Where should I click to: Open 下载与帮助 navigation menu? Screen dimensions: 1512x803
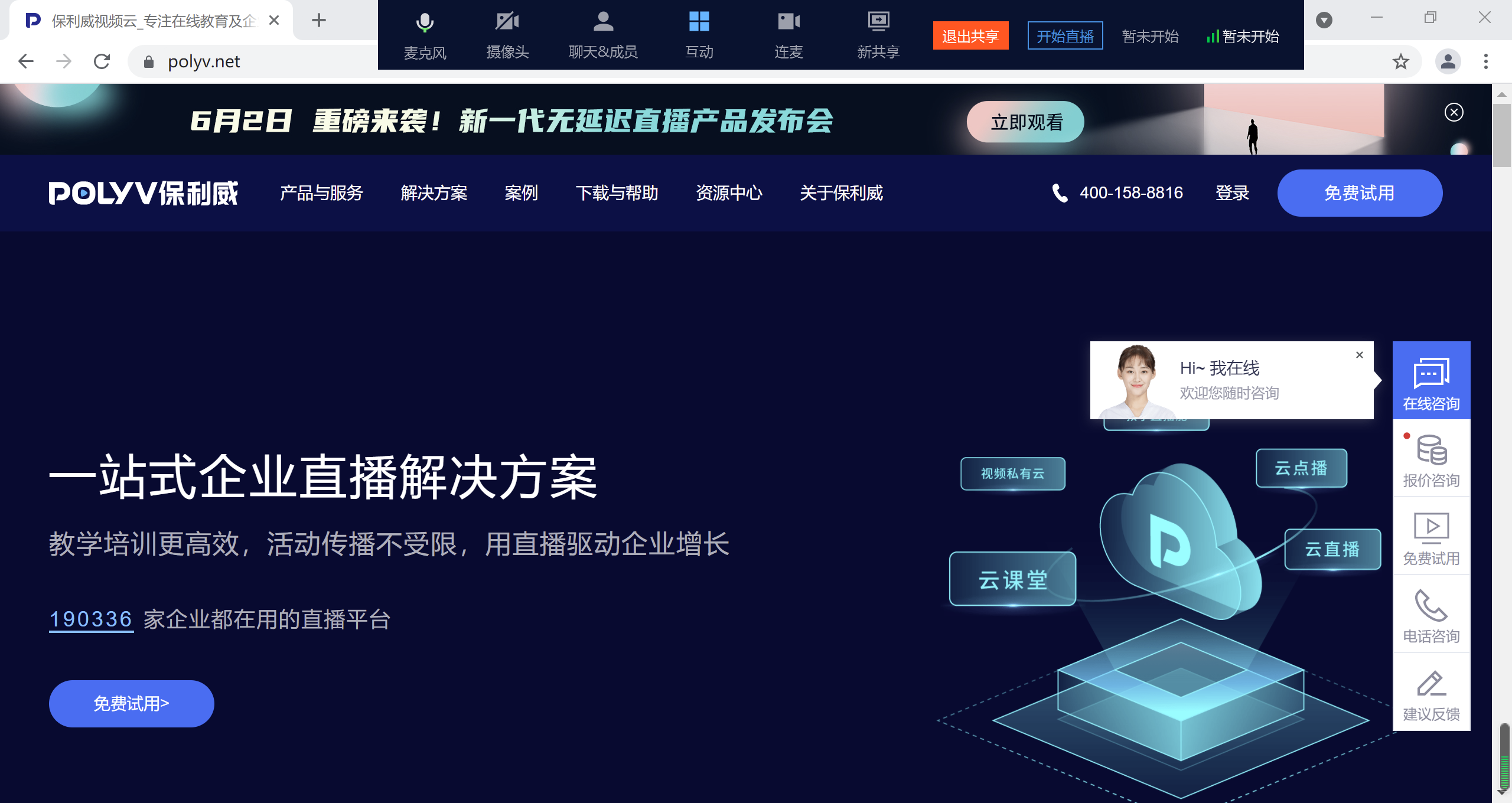617,193
